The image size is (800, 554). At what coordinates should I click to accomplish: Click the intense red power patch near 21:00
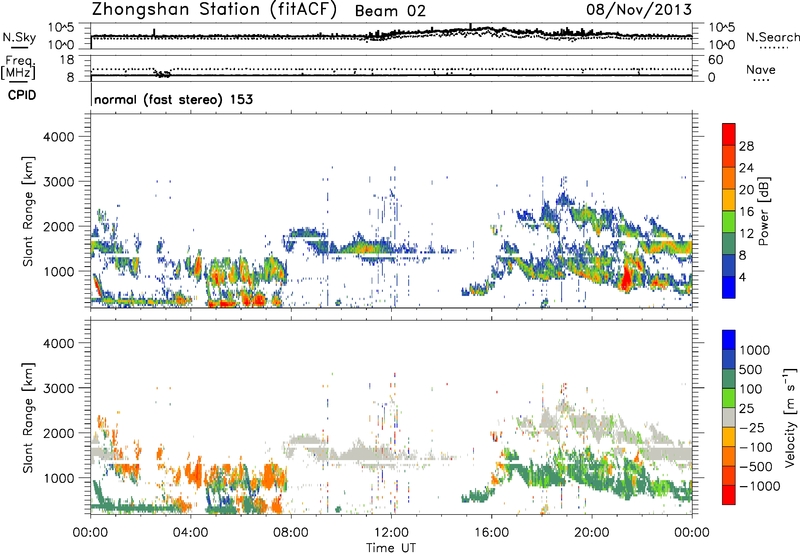[x=627, y=278]
